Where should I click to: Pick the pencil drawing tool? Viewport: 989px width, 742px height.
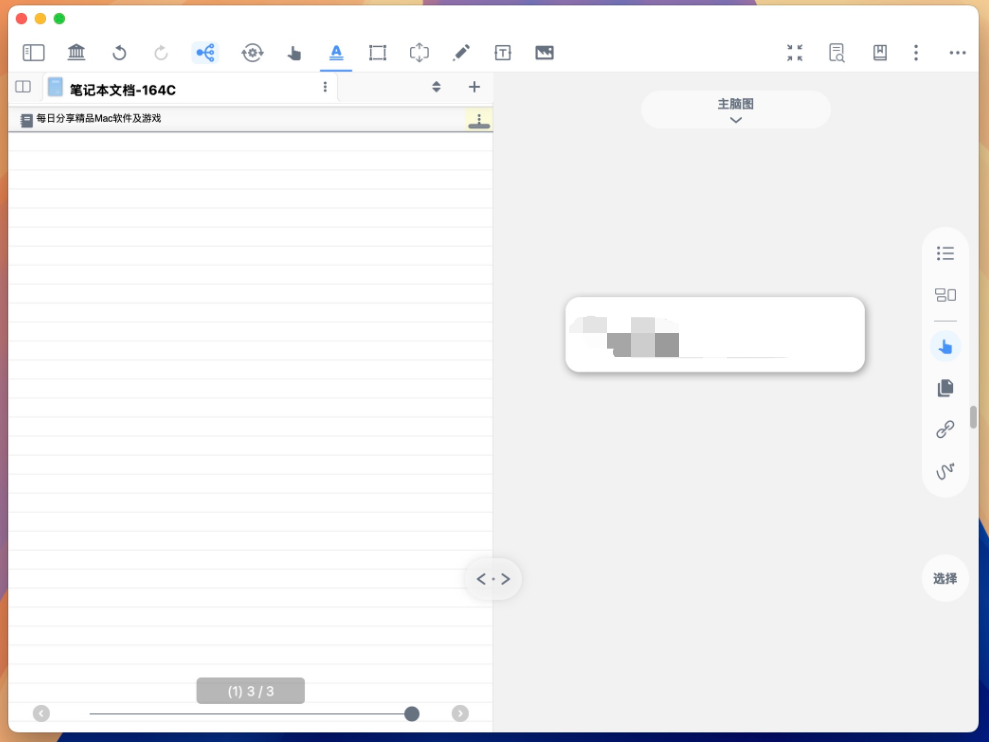461,53
